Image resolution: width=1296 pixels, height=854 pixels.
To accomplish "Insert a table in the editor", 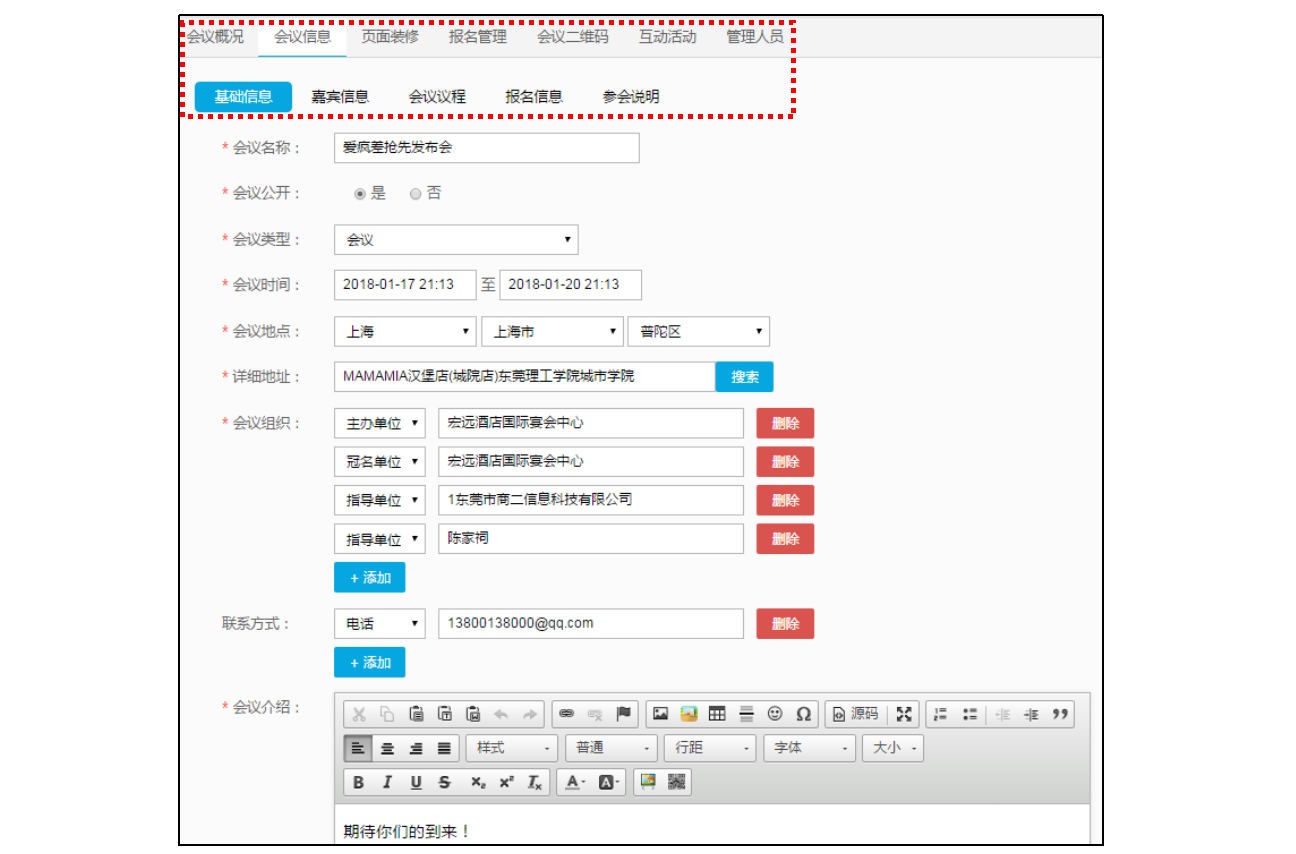I will [x=717, y=714].
